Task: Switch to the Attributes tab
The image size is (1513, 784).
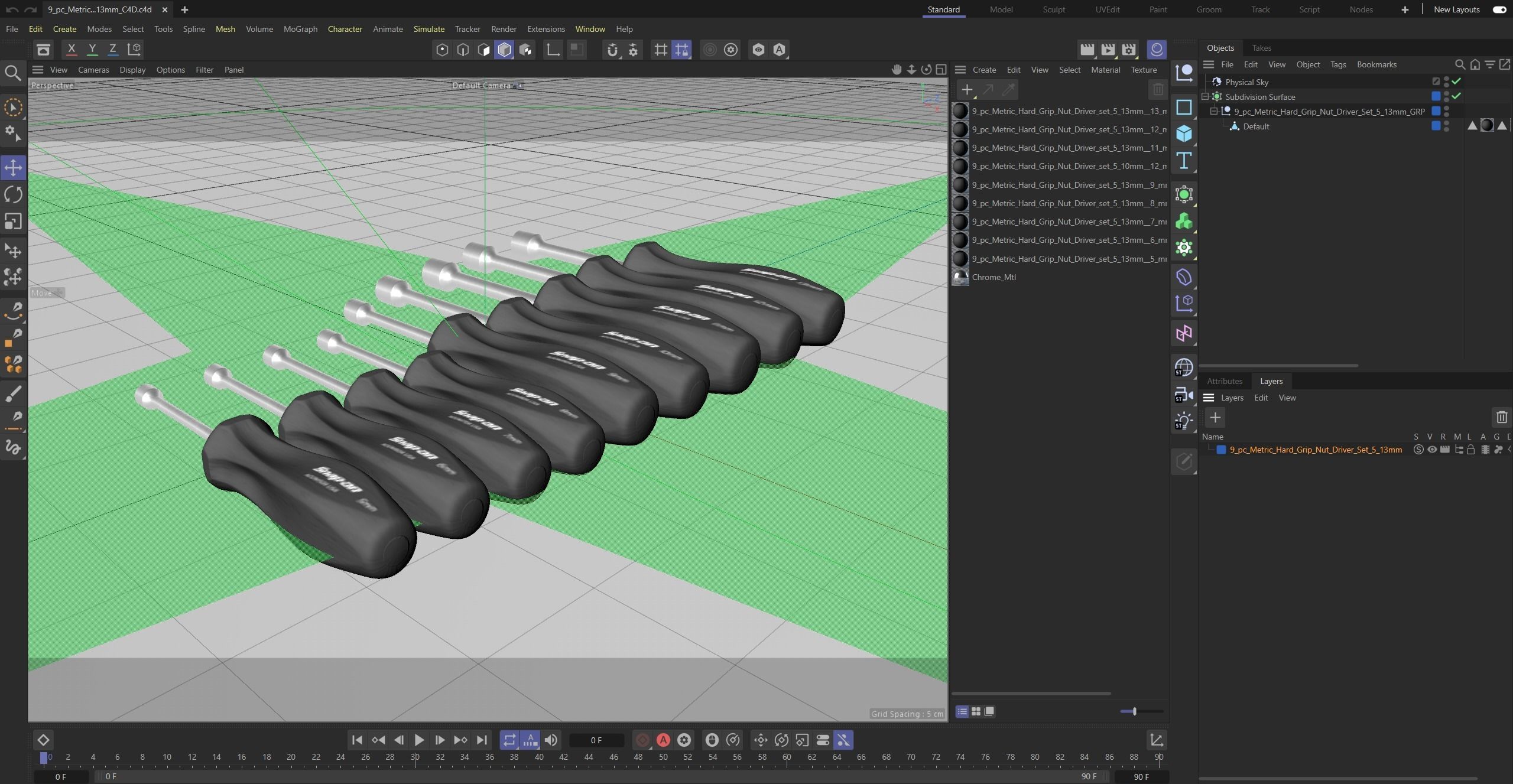Action: click(1224, 381)
